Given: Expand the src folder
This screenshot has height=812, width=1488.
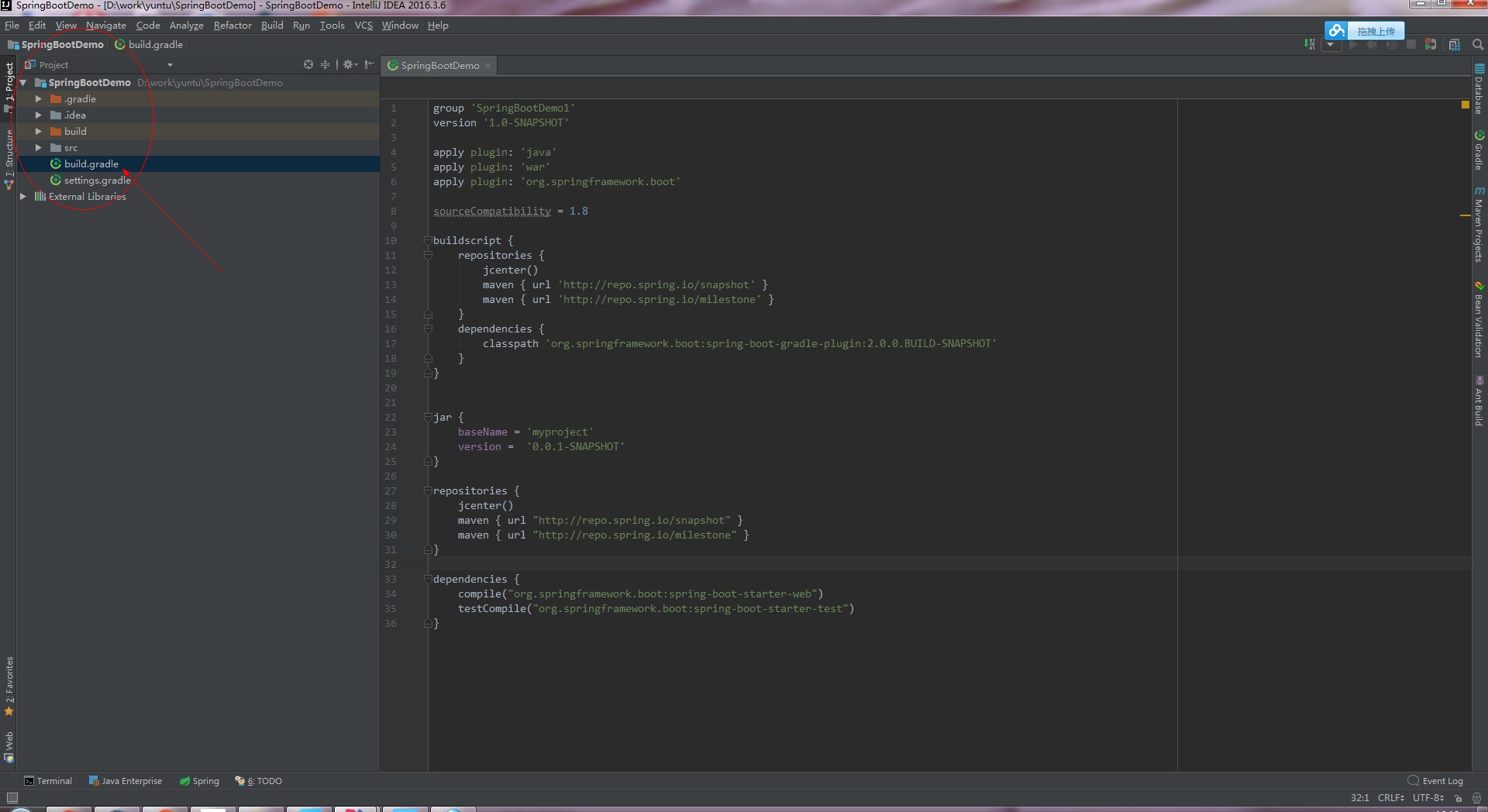Looking at the screenshot, I should (38, 148).
